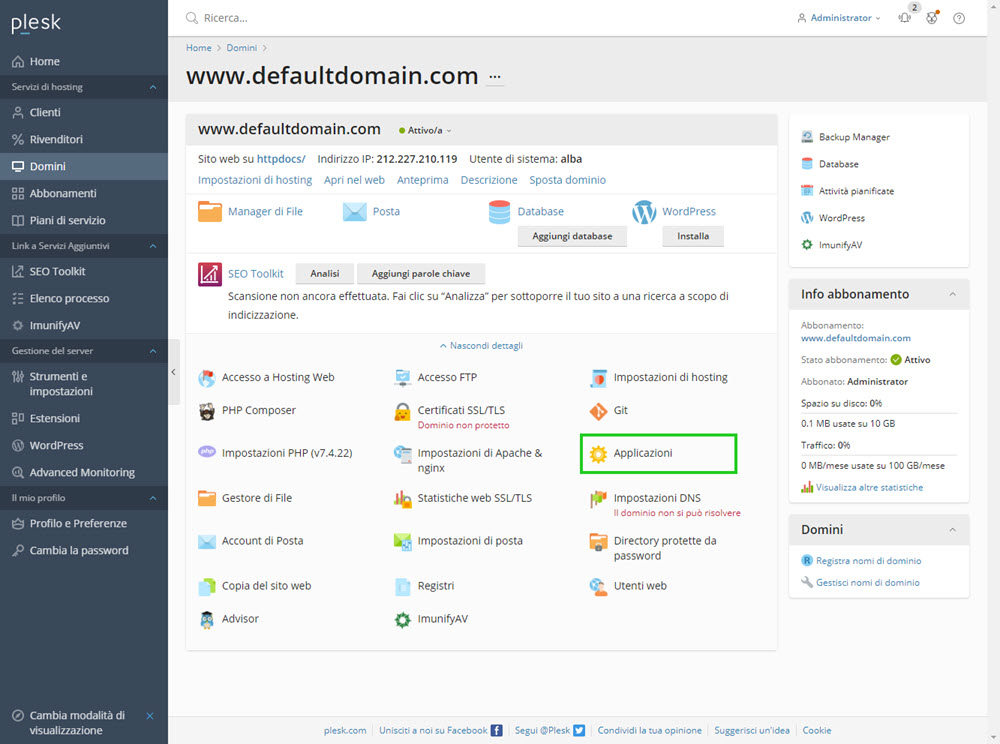
Task: Collapse the Info abbonamento panel
Action: (x=952, y=294)
